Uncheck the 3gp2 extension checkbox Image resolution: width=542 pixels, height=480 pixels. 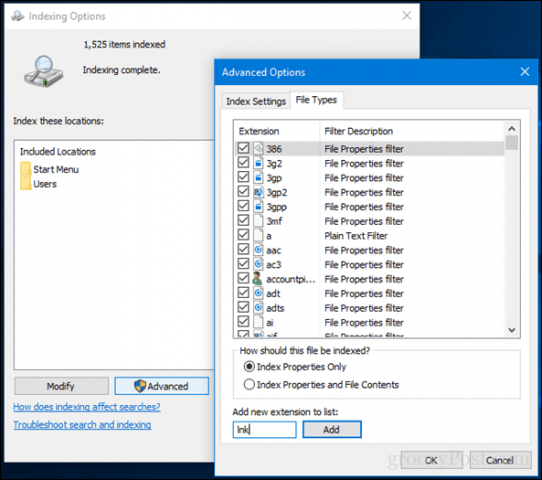[x=243, y=191]
